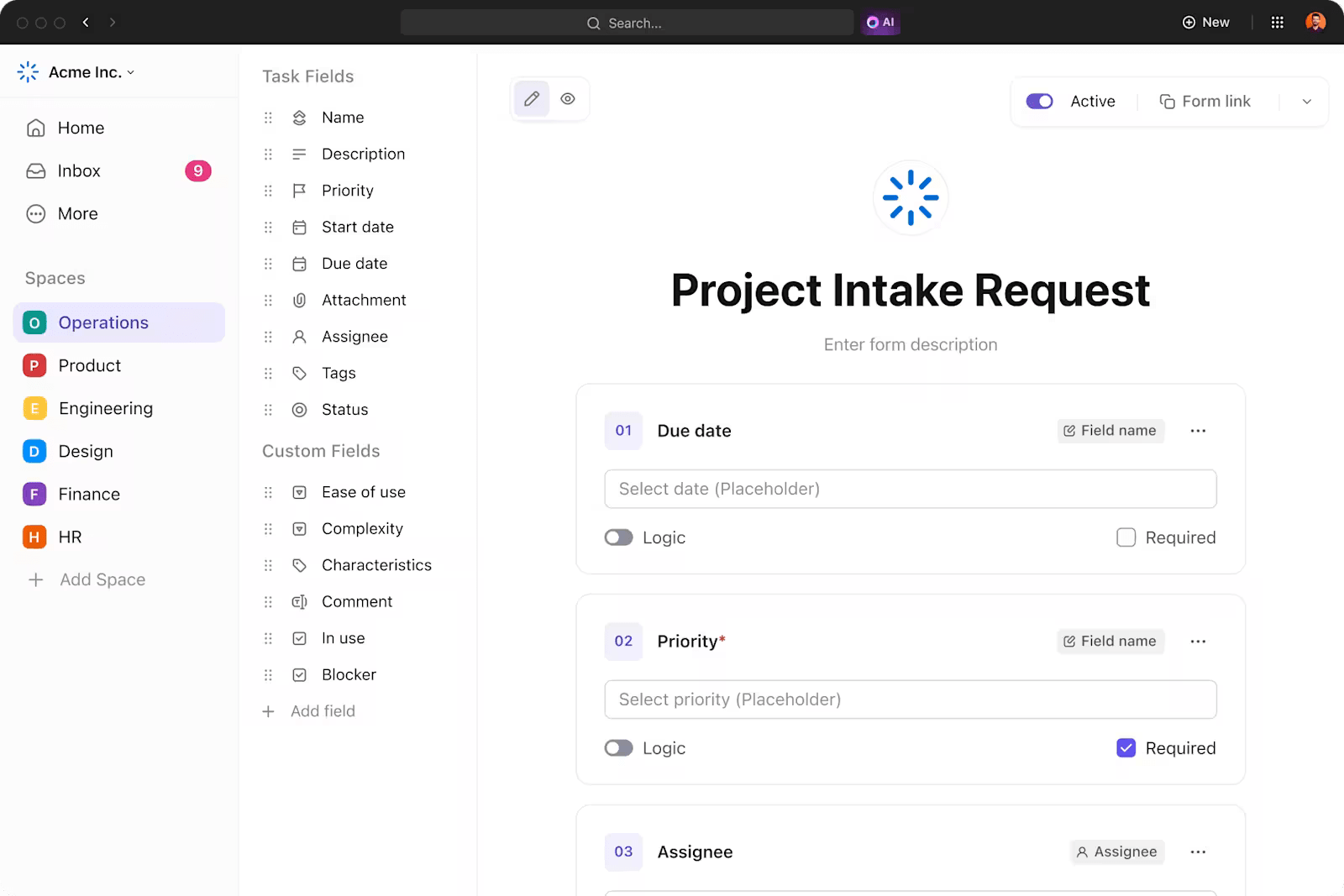This screenshot has width=1344, height=896.
Task: Click the Tags icon in Task Fields
Action: pos(299,373)
